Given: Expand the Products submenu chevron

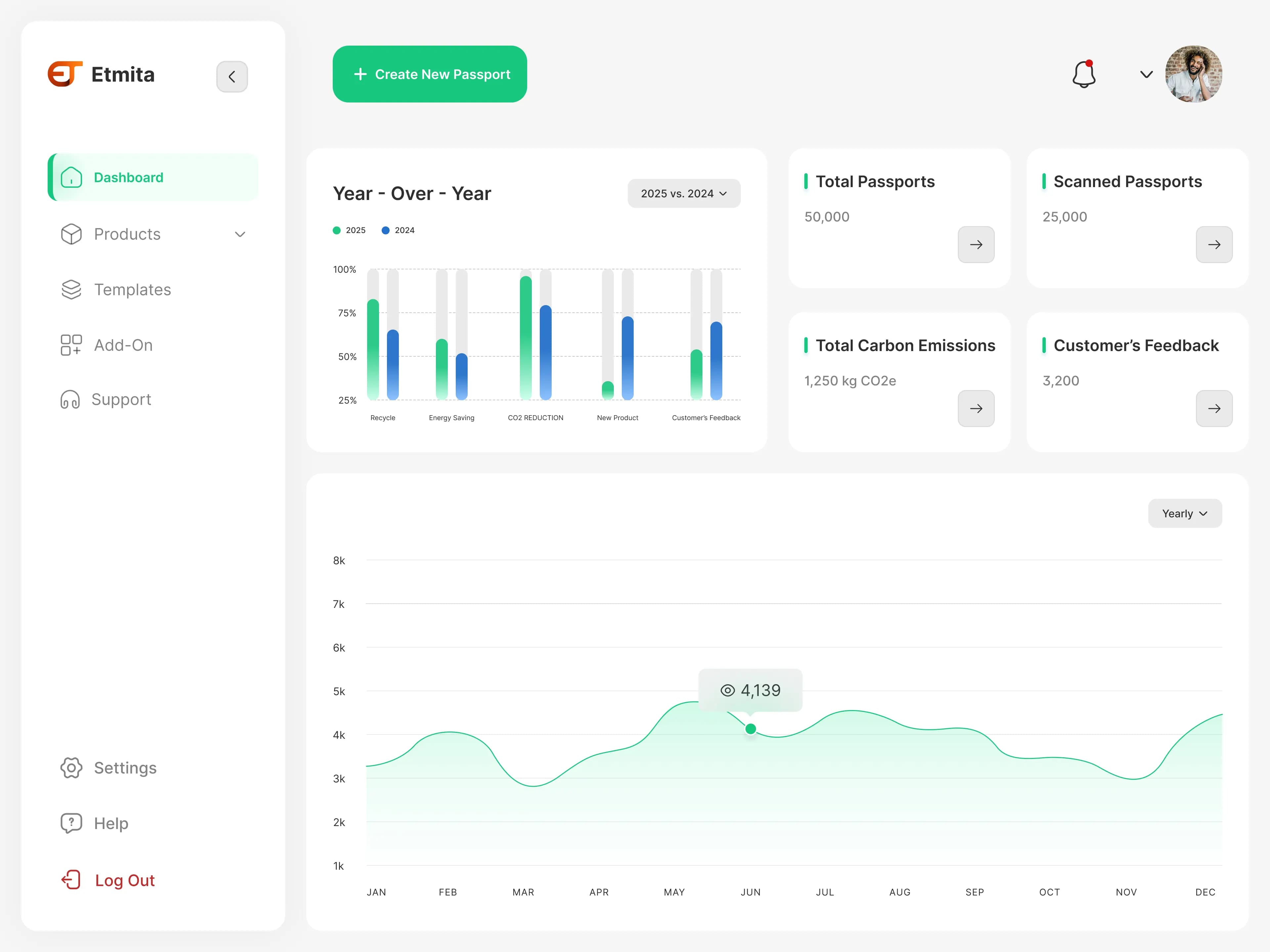Looking at the screenshot, I should pos(240,234).
